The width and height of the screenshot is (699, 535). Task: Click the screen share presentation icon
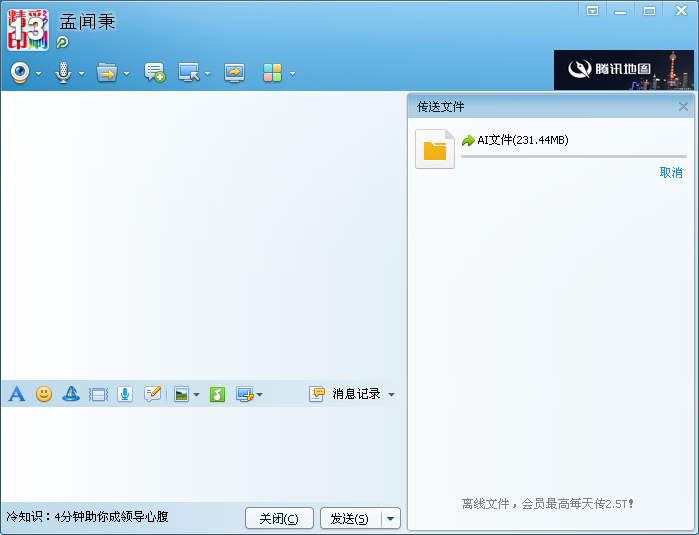[234, 73]
